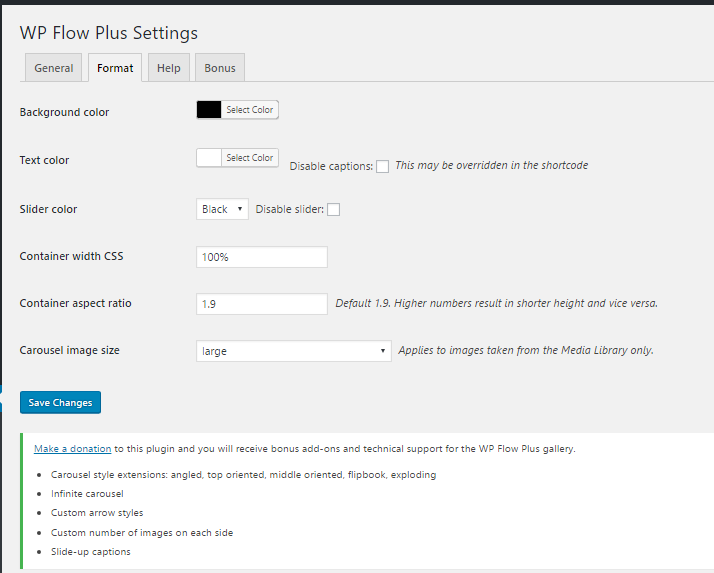Open the Slider color dropdown

click(x=222, y=209)
